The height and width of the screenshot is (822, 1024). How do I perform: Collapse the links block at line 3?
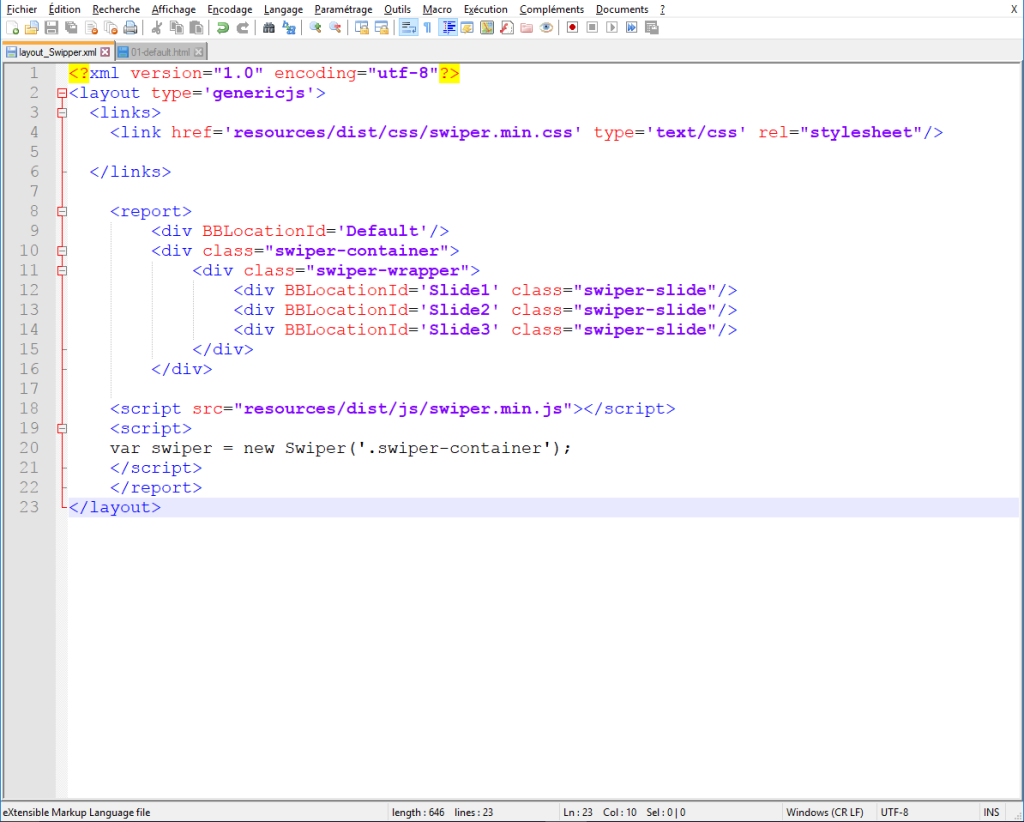pyautogui.click(x=62, y=113)
